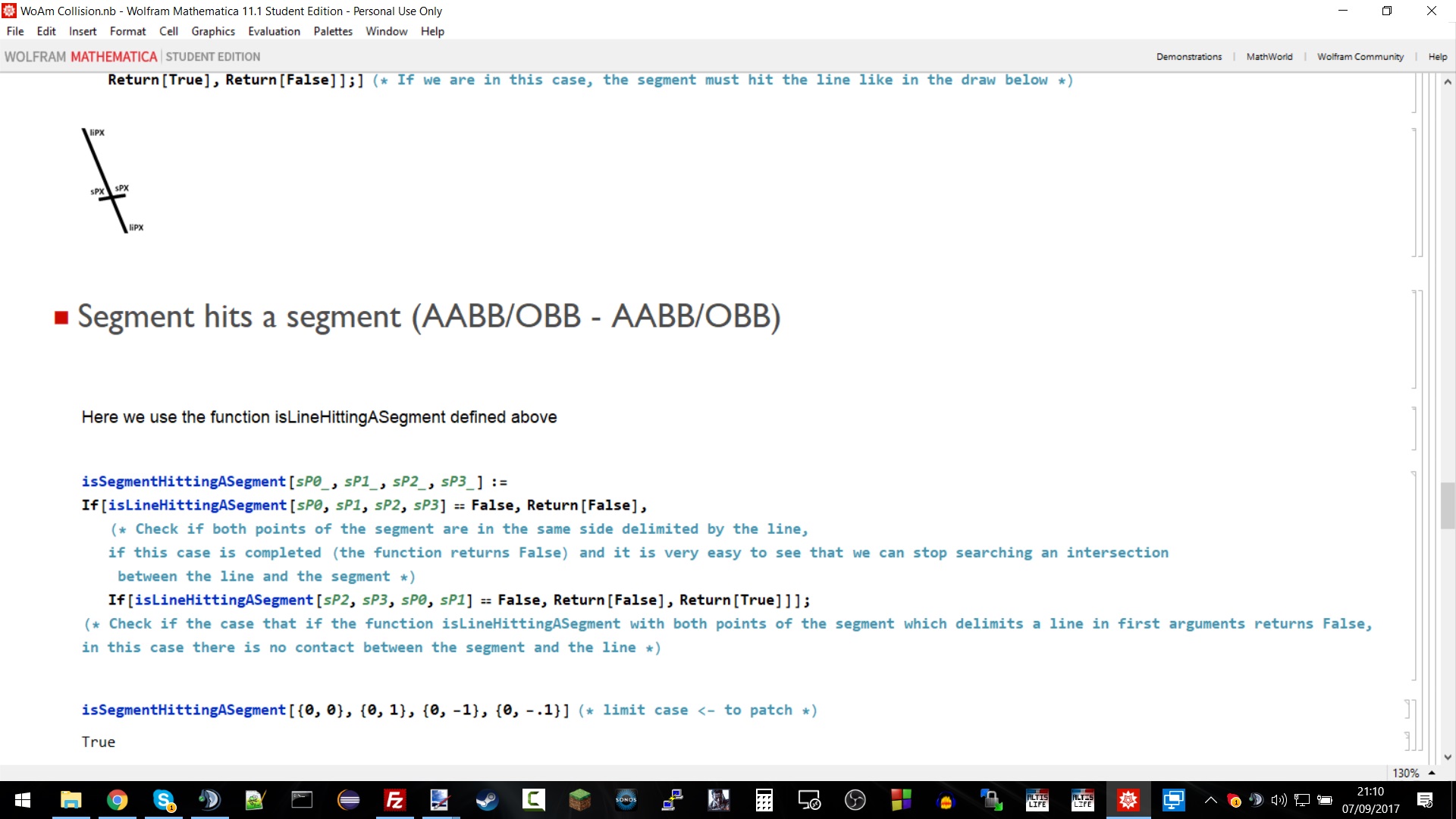Click the volume icon in the system tray
Viewport: 1456px width, 819px height.
(x=1279, y=800)
